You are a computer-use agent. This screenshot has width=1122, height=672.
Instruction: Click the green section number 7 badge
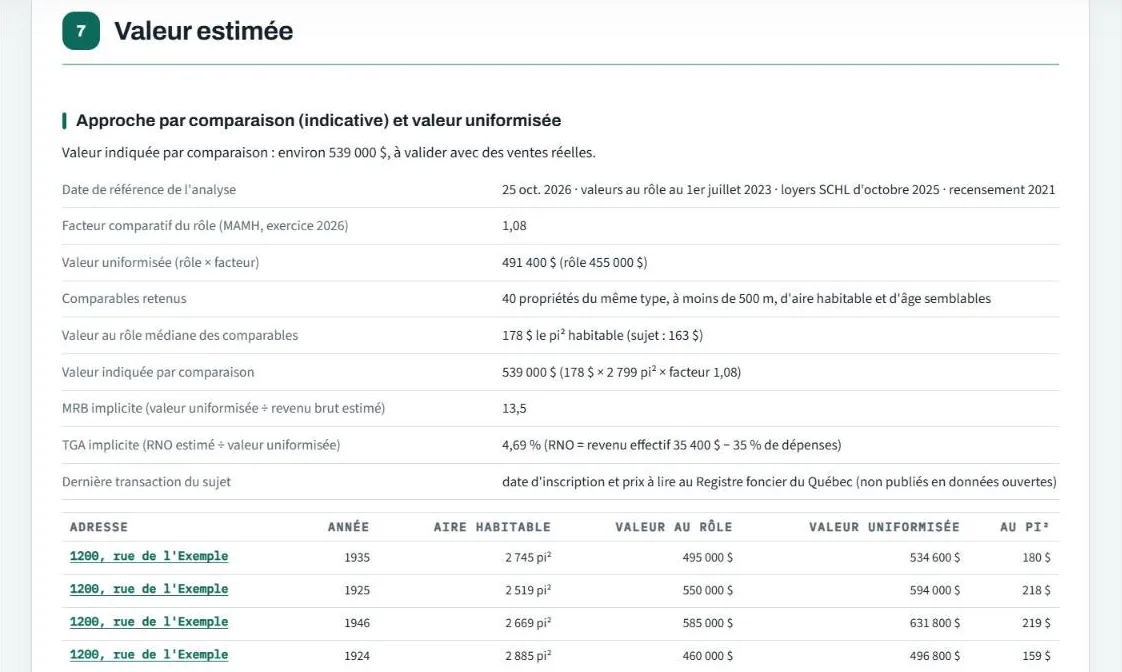[81, 31]
